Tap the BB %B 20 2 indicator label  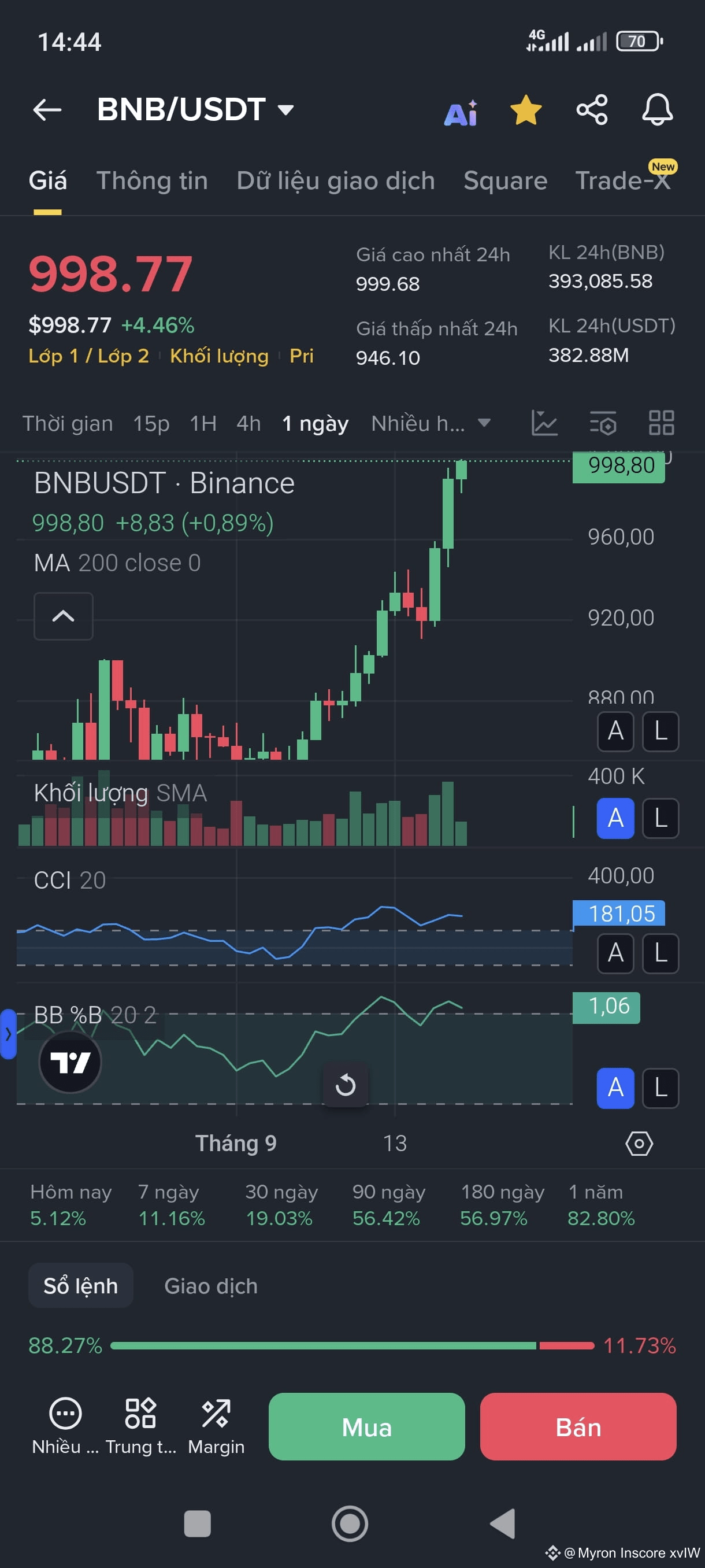(95, 1015)
